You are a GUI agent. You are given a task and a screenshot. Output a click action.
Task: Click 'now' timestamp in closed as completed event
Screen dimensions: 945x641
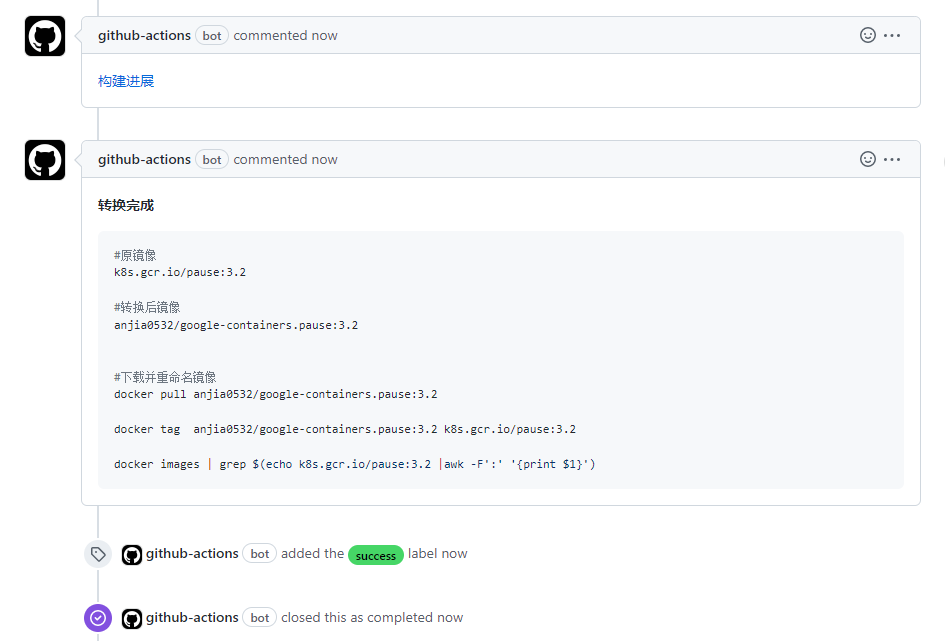(450, 617)
